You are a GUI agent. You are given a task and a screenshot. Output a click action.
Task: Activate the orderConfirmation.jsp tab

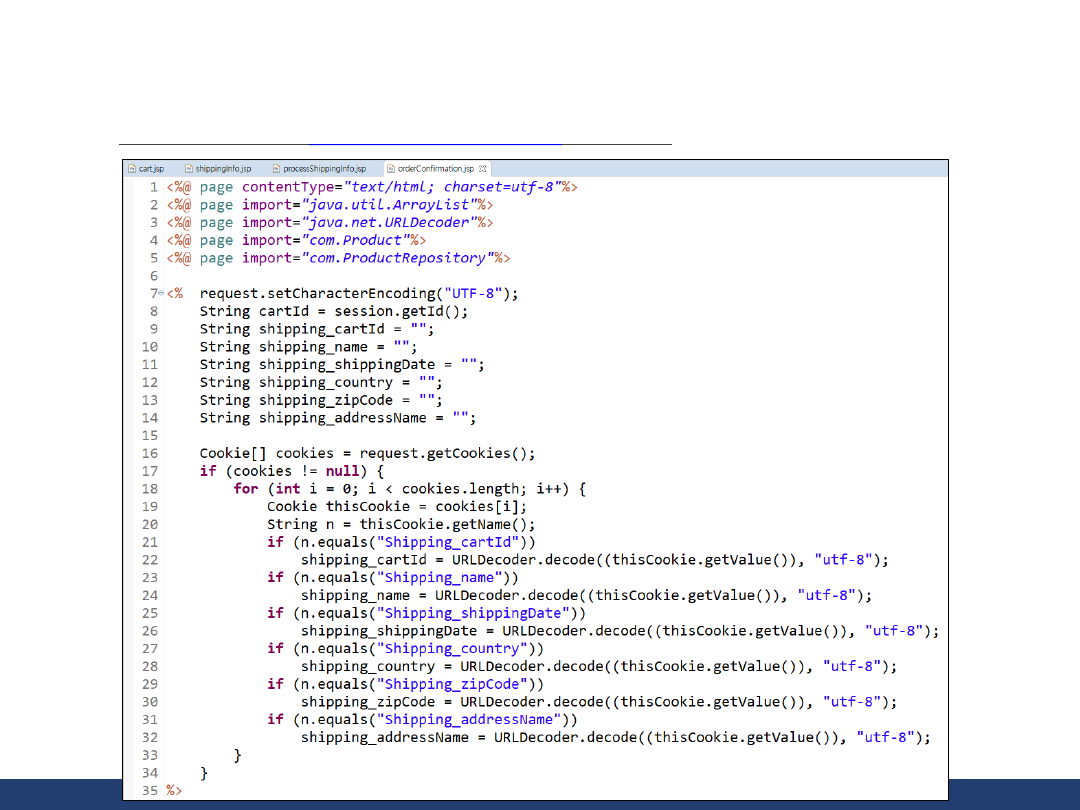[x=435, y=169]
